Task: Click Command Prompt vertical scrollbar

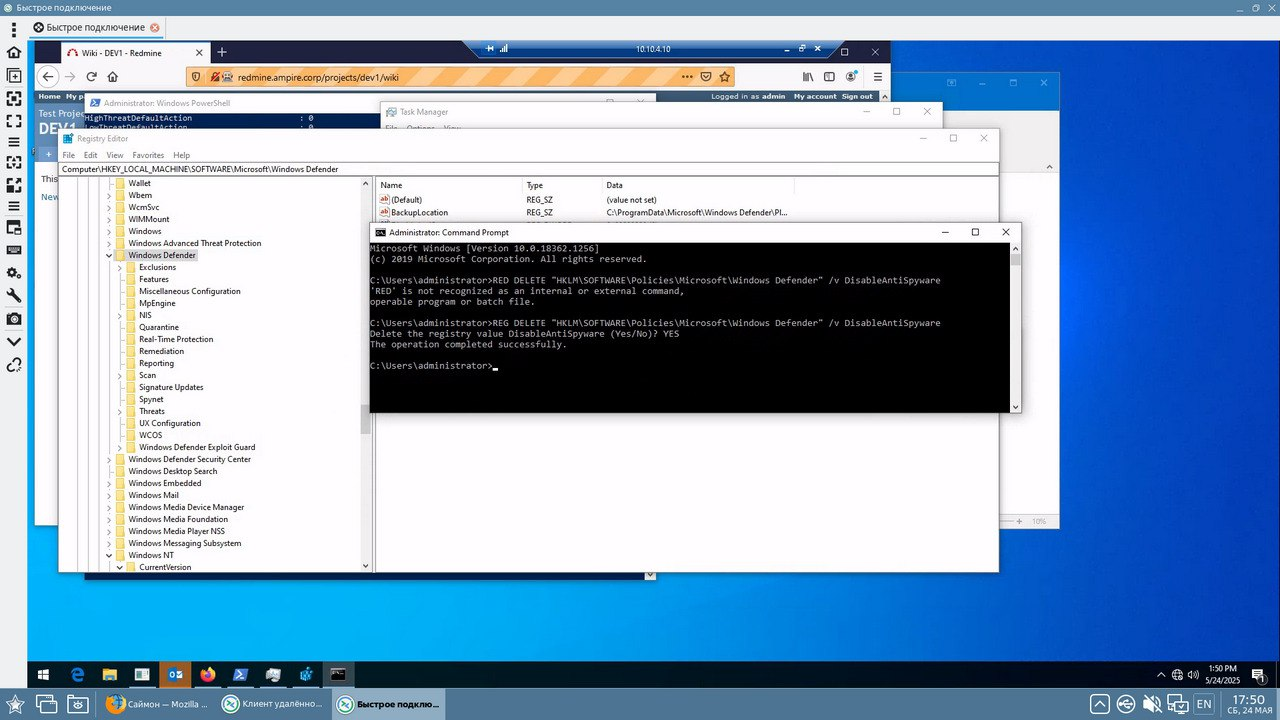Action: click(x=1016, y=327)
